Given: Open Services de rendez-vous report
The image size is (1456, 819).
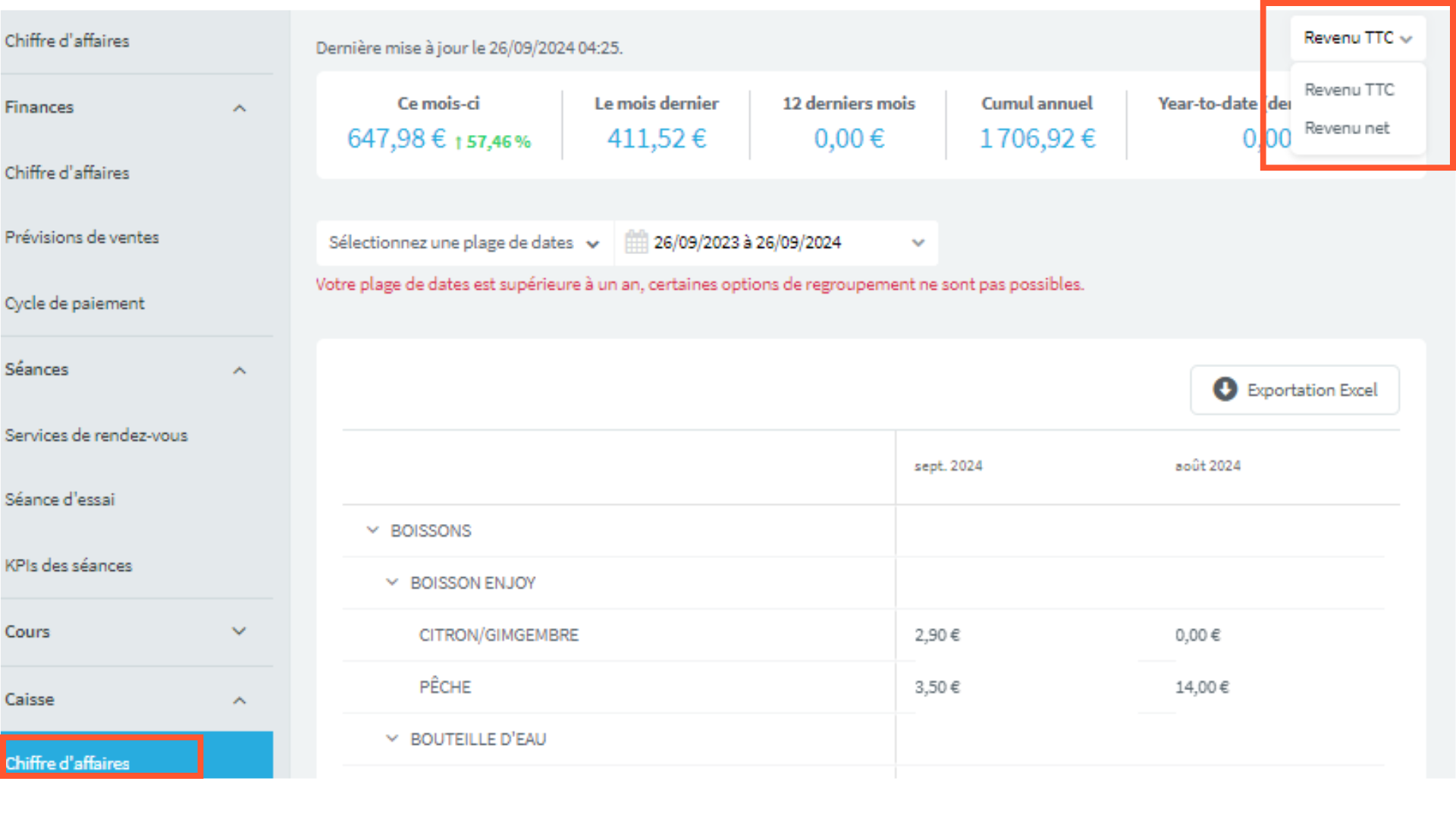Looking at the screenshot, I should 96,435.
